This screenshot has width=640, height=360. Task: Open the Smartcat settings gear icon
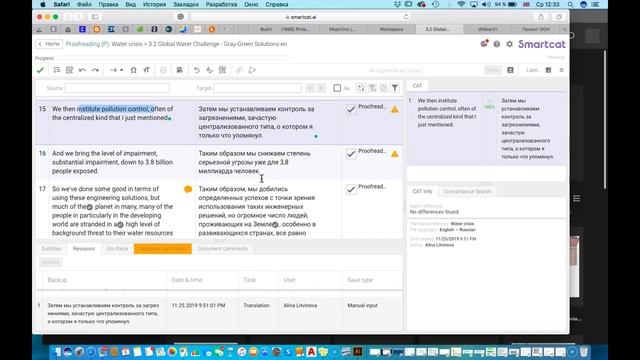[509, 44]
